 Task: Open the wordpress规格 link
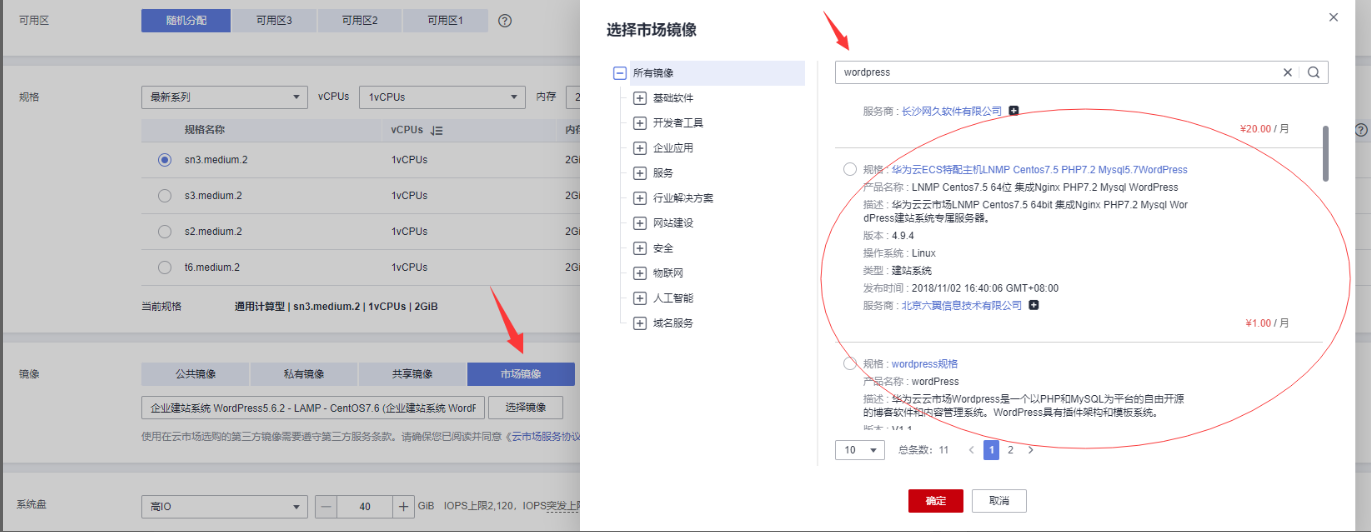coord(924,363)
